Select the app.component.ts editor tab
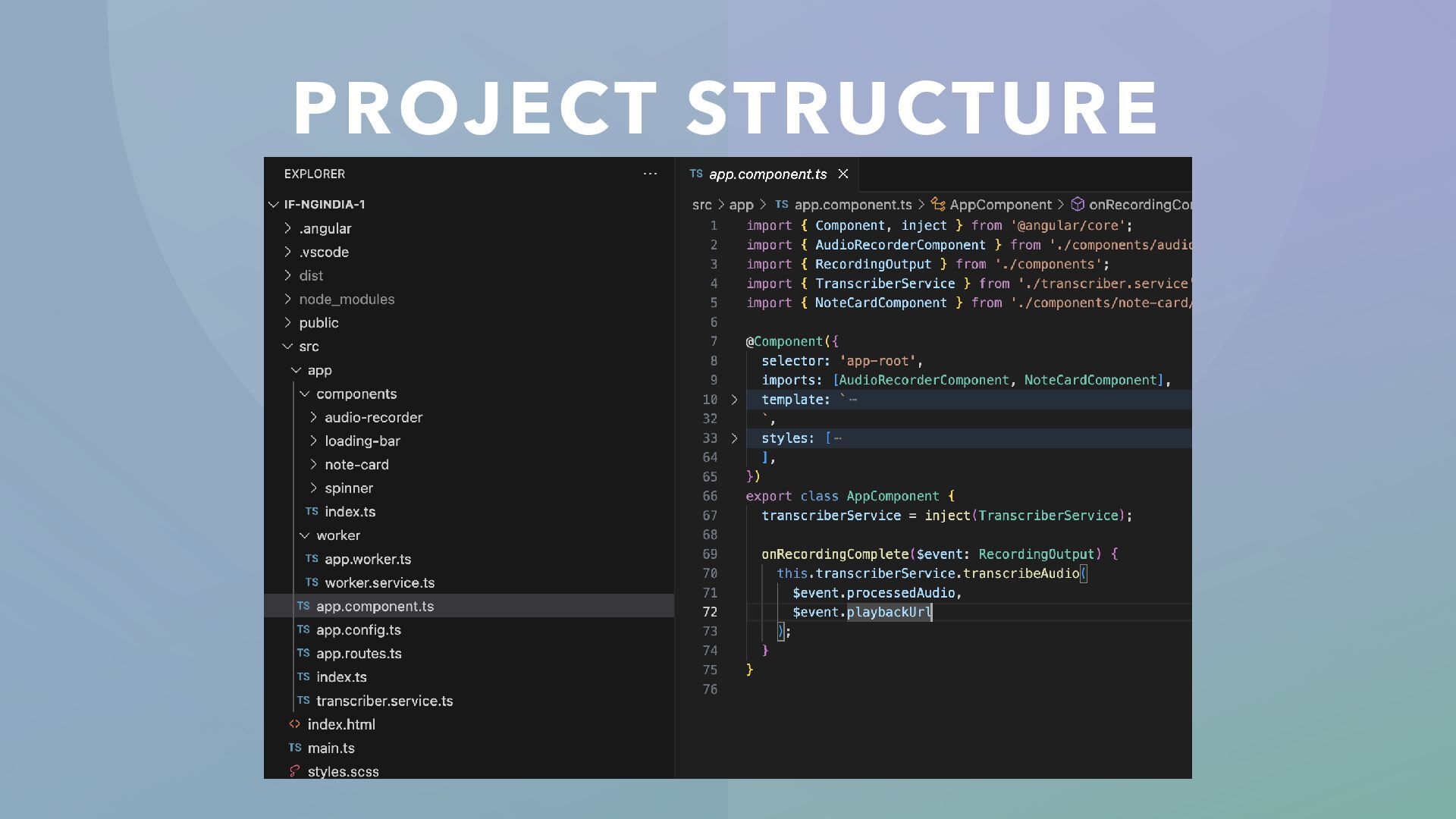1456x819 pixels. pos(767,174)
